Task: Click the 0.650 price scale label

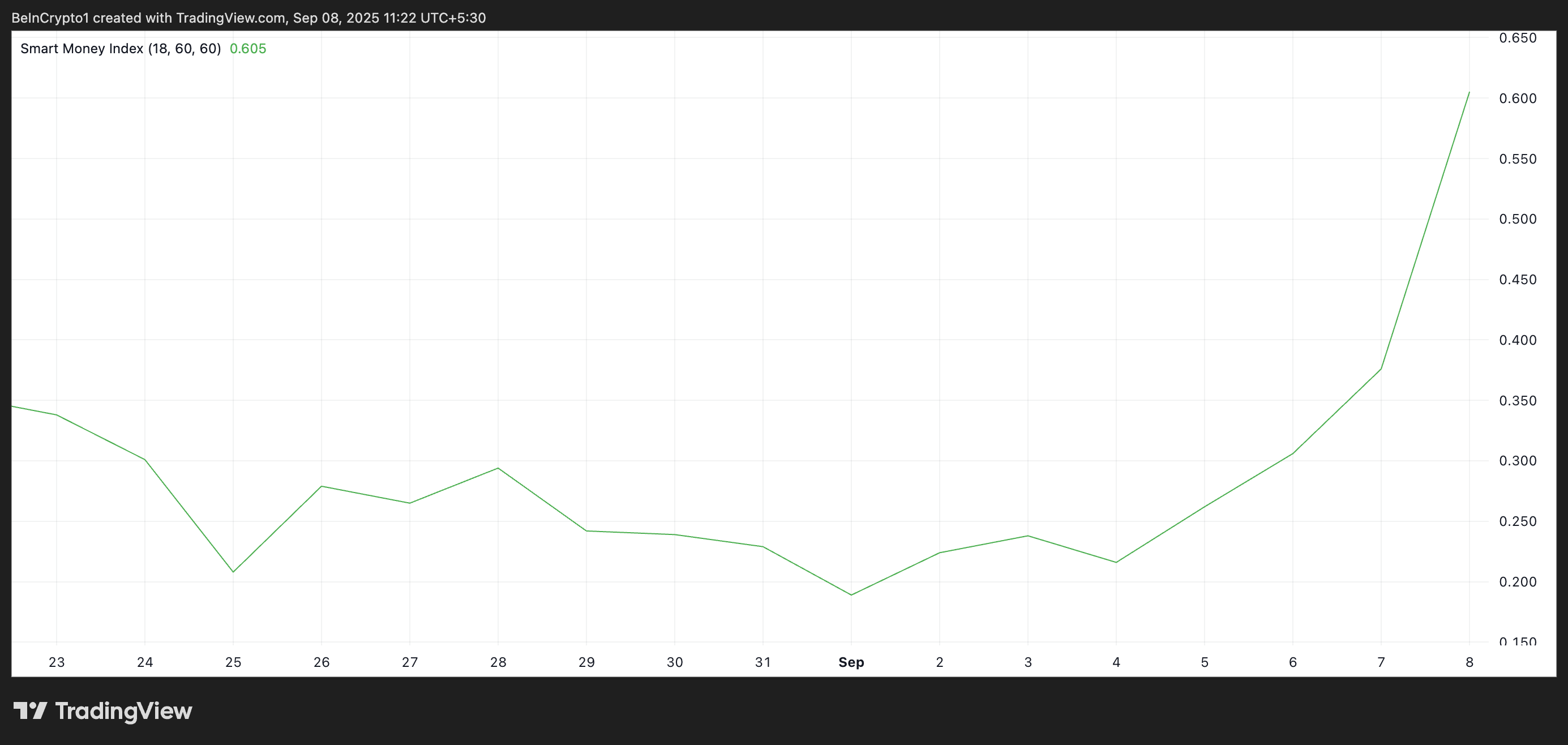Action: click(x=1518, y=38)
